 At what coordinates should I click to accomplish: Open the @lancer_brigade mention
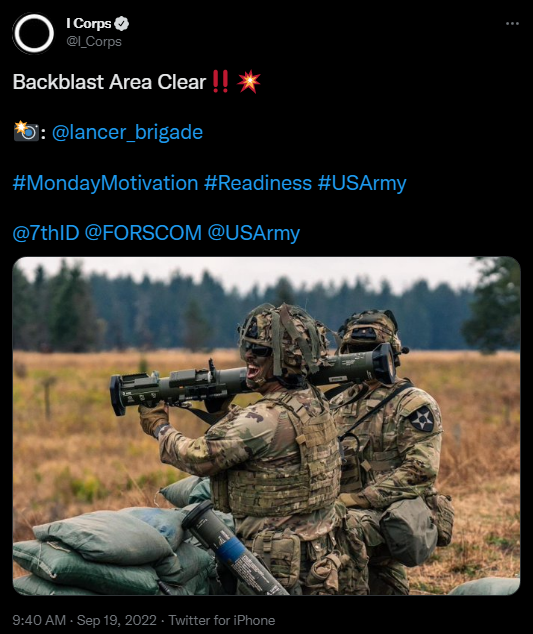(127, 133)
